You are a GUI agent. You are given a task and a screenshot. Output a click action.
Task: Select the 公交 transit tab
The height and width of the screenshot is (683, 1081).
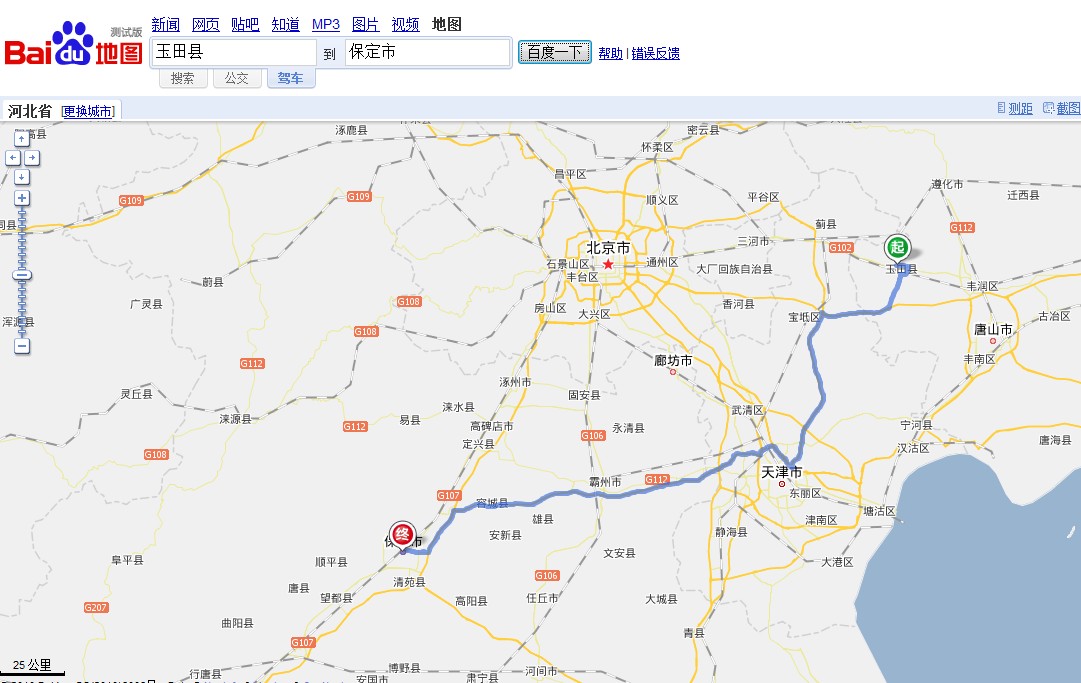tap(236, 78)
